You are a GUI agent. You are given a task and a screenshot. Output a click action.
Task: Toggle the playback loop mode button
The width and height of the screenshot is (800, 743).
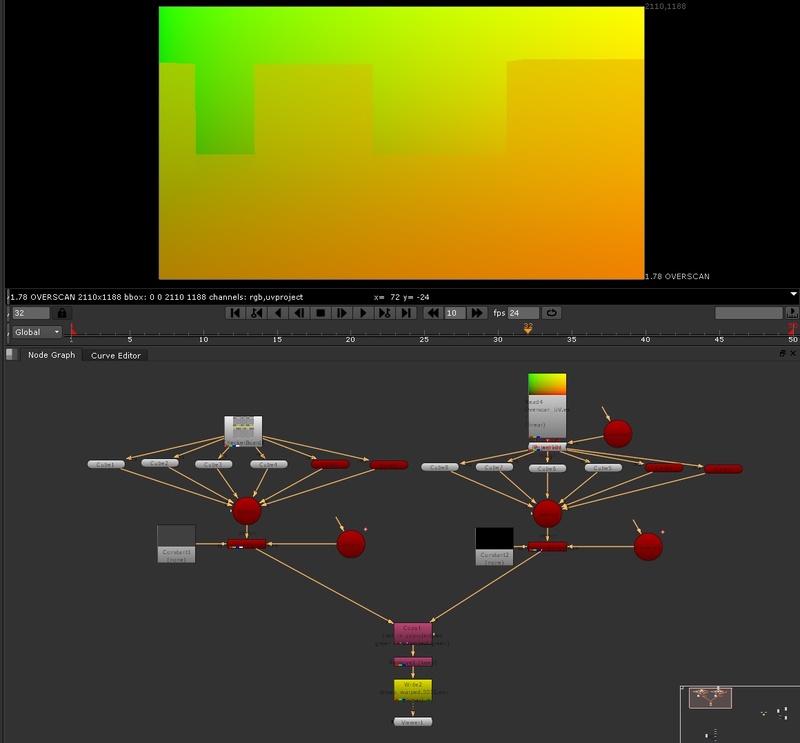[x=551, y=313]
